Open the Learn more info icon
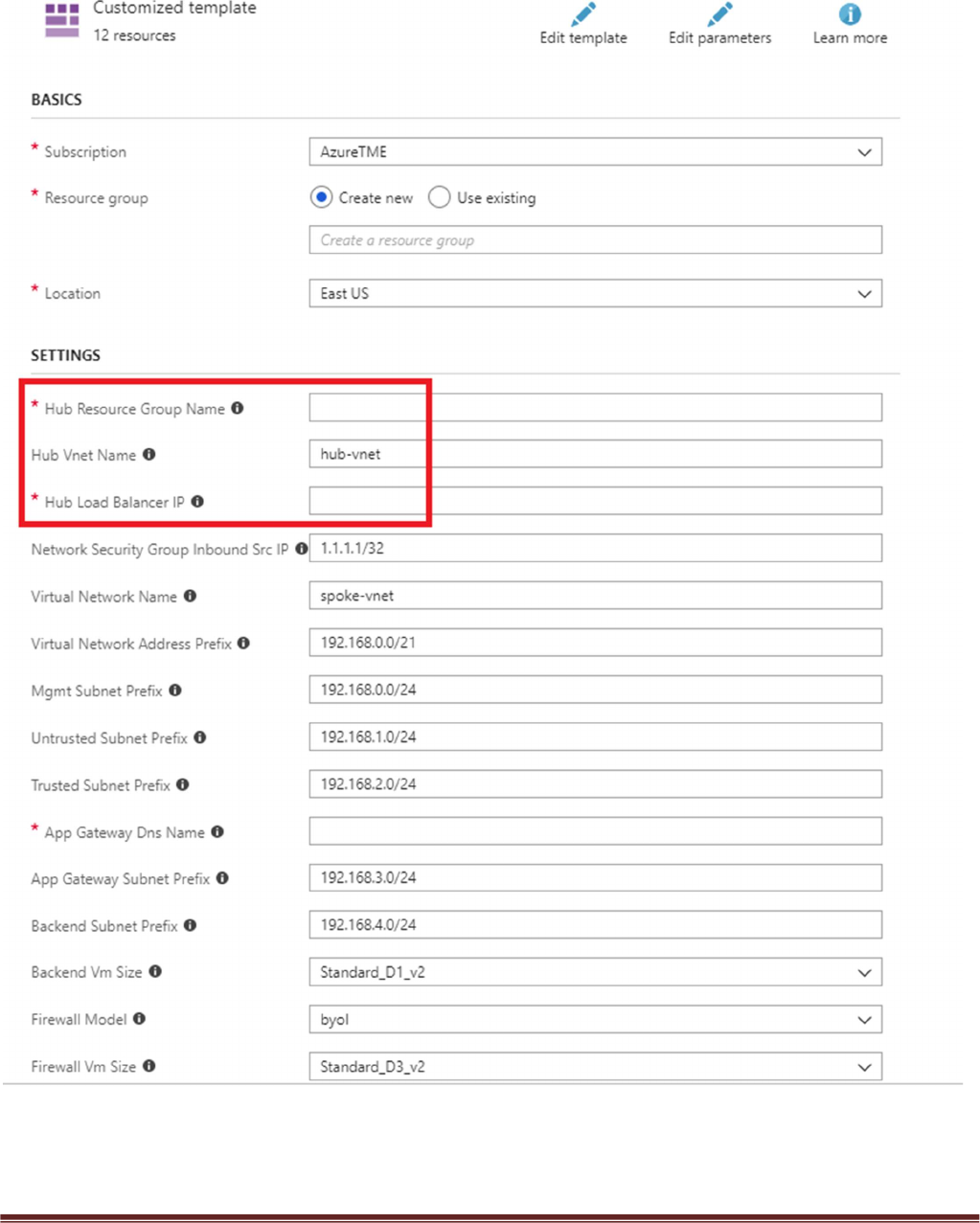980x1223 pixels. click(850, 14)
